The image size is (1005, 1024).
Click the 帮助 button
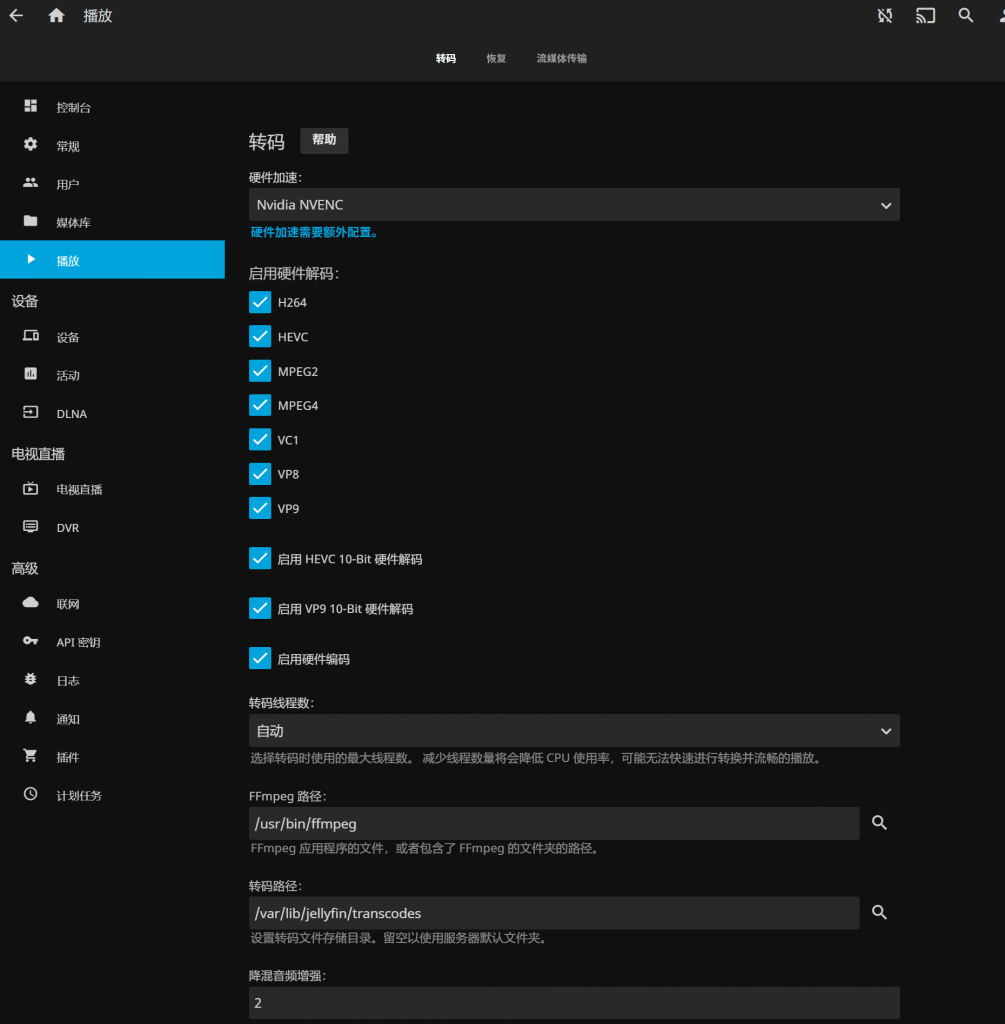(x=324, y=141)
